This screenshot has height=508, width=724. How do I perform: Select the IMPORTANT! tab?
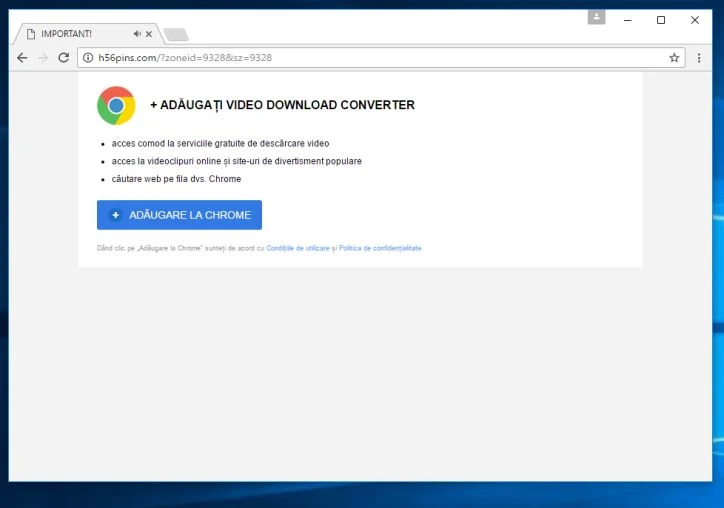(x=88, y=34)
